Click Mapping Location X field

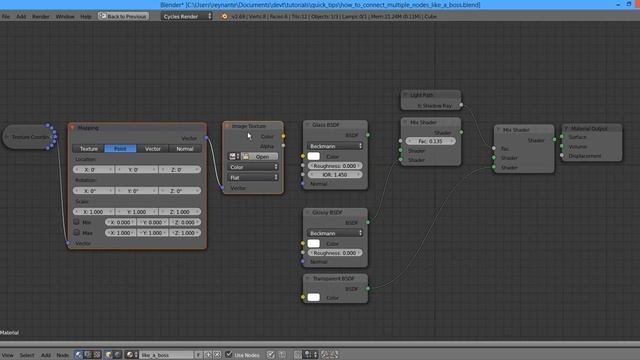93,169
